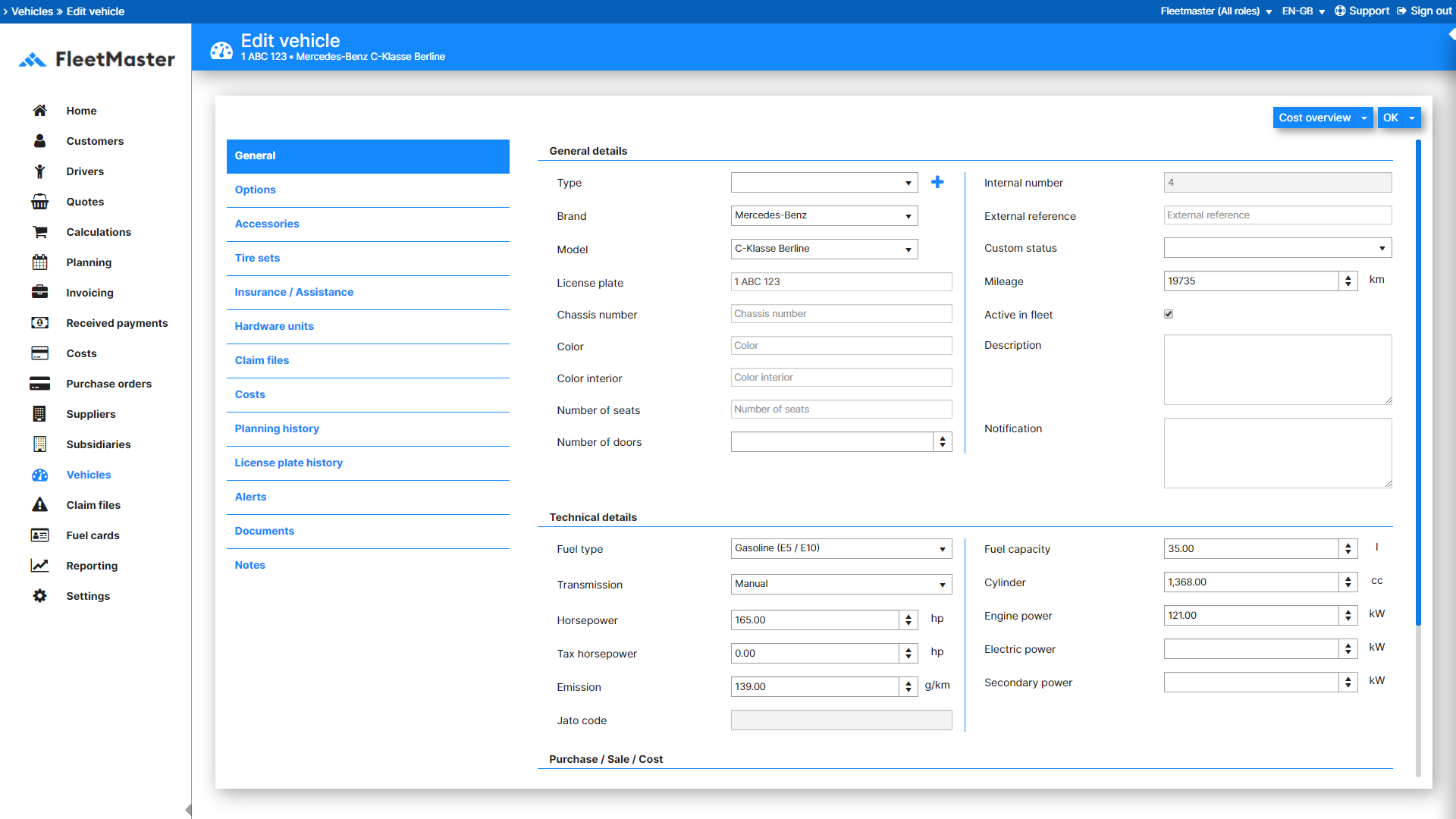The width and height of the screenshot is (1456, 819).
Task: Click the blue plus icon next to Type
Action: (x=938, y=182)
